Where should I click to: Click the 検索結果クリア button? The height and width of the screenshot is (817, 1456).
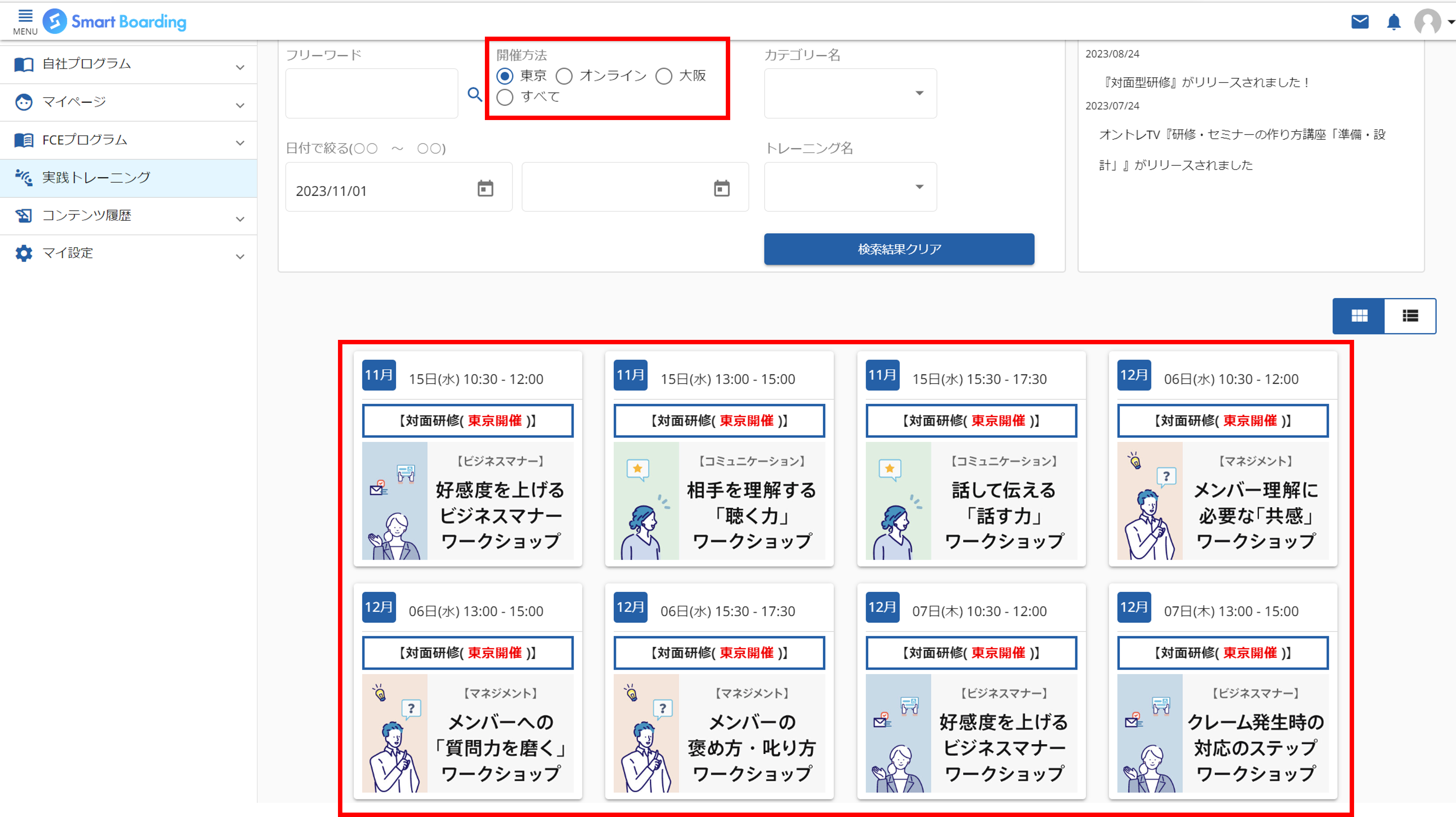(899, 249)
